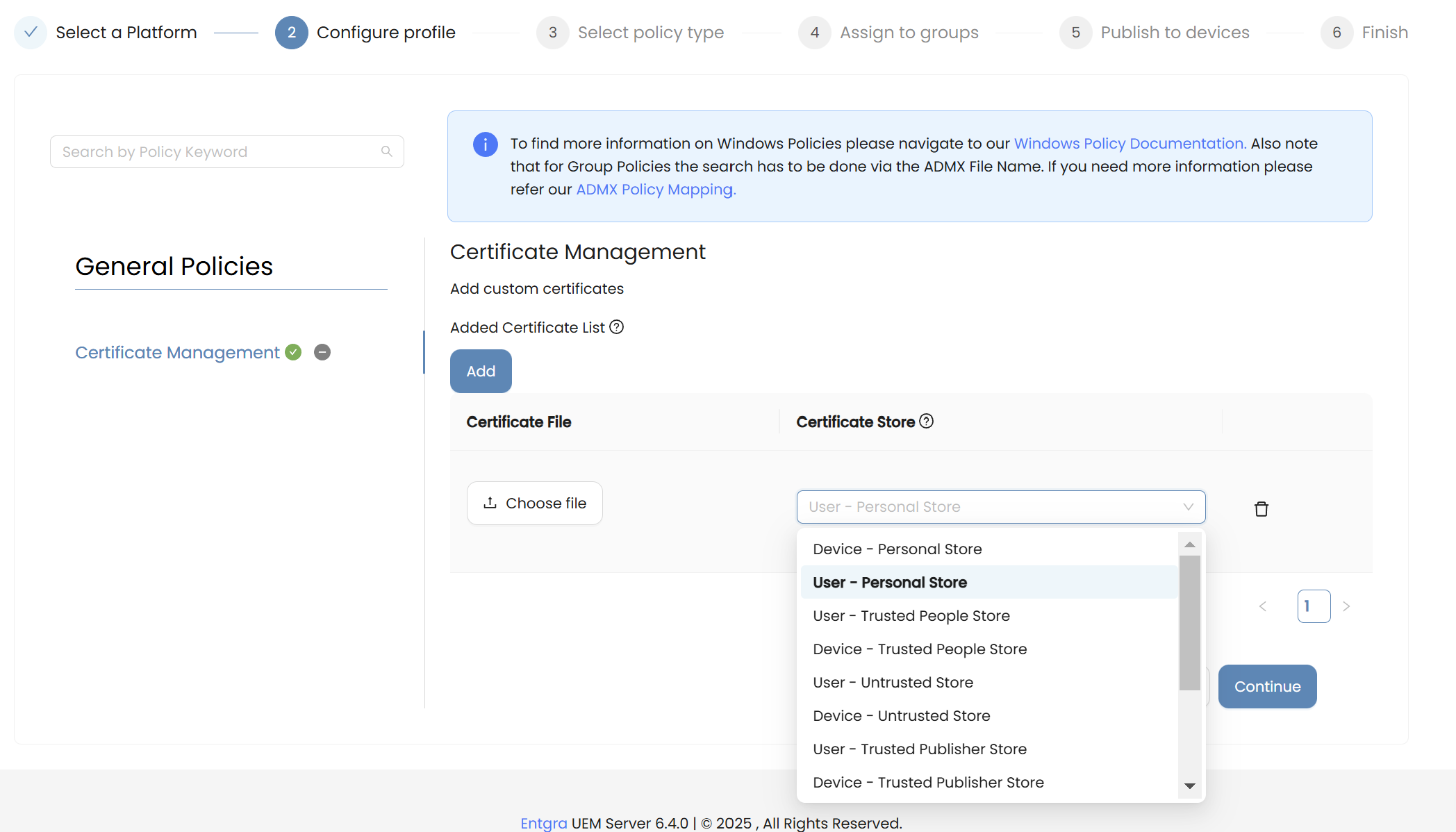
Task: Click Assign to groups step label
Action: pyautogui.click(x=909, y=33)
